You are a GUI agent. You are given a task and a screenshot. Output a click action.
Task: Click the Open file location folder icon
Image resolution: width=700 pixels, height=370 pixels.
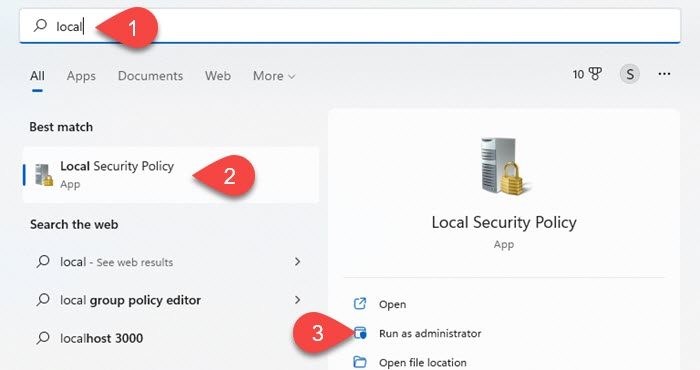point(360,362)
